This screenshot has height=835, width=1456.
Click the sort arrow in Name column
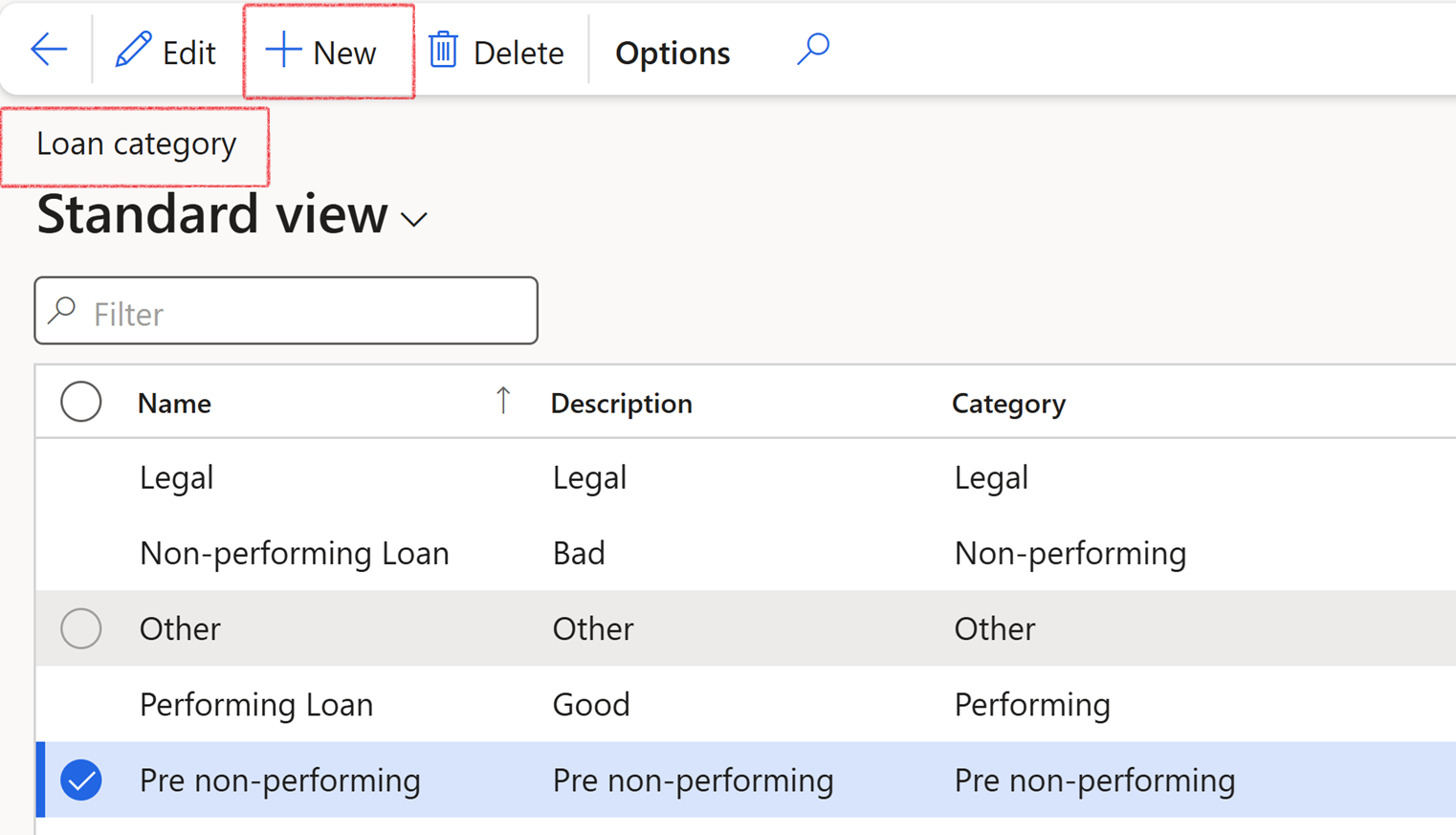coord(503,401)
